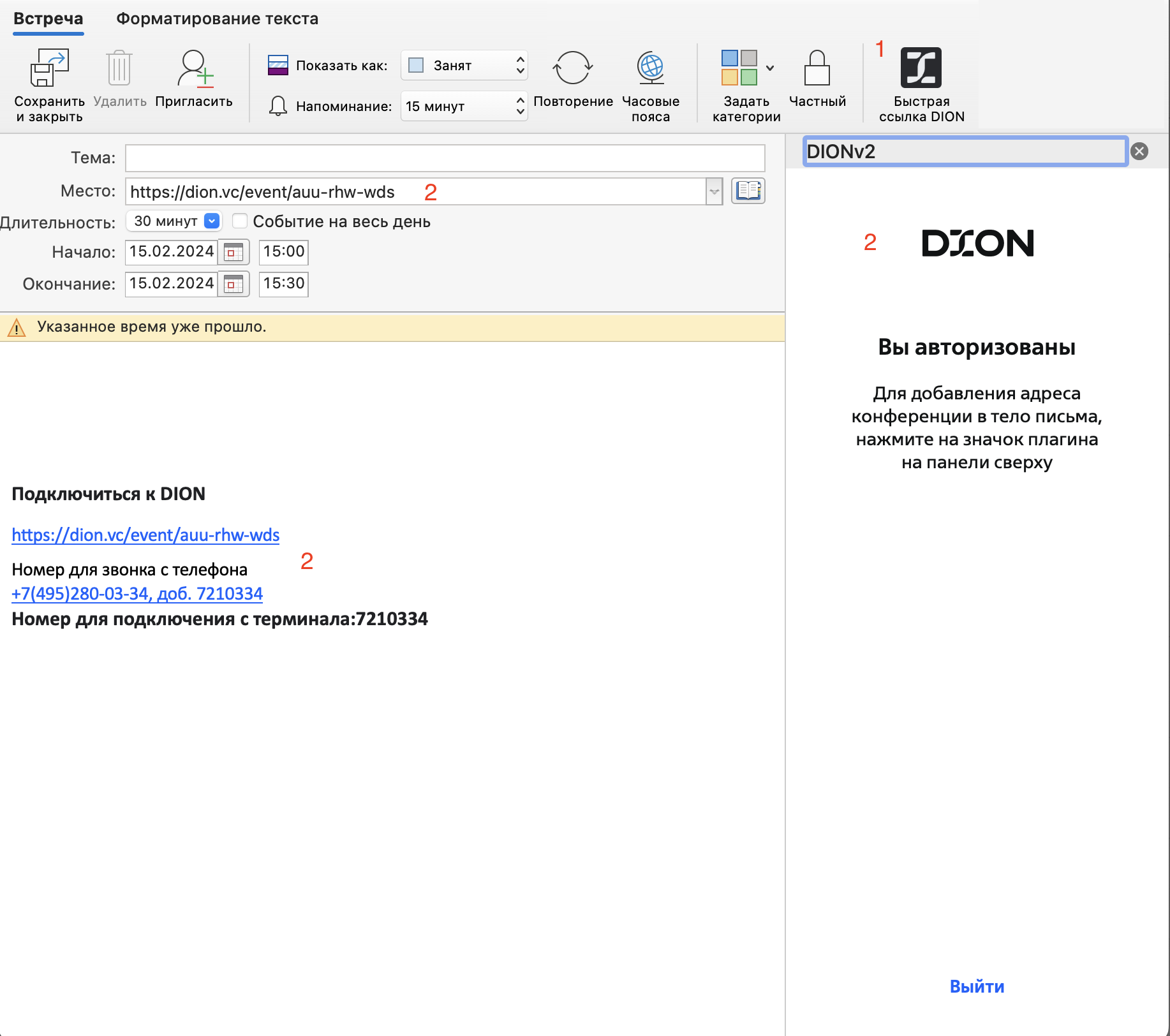The image size is (1170, 1036).
Task: Open the dion.vc event link in body
Action: [145, 535]
